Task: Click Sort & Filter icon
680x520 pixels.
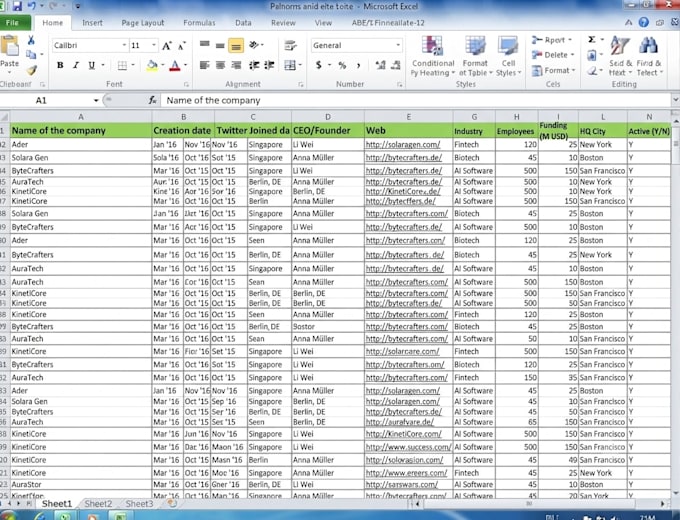Action: 620,56
